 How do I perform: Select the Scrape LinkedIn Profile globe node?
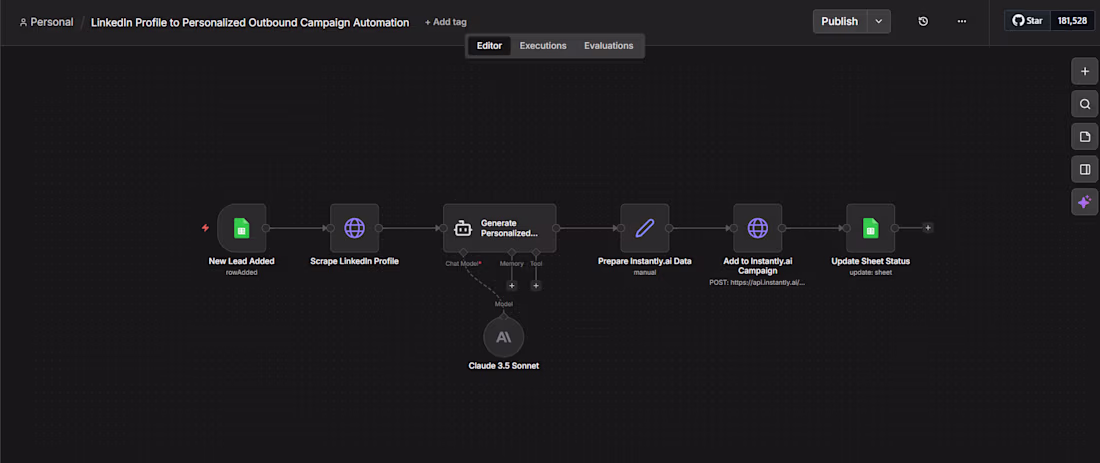[354, 228]
